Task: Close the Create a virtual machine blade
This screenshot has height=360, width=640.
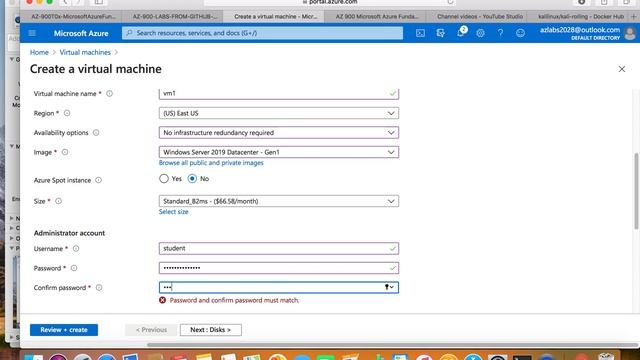Action: 622,69
